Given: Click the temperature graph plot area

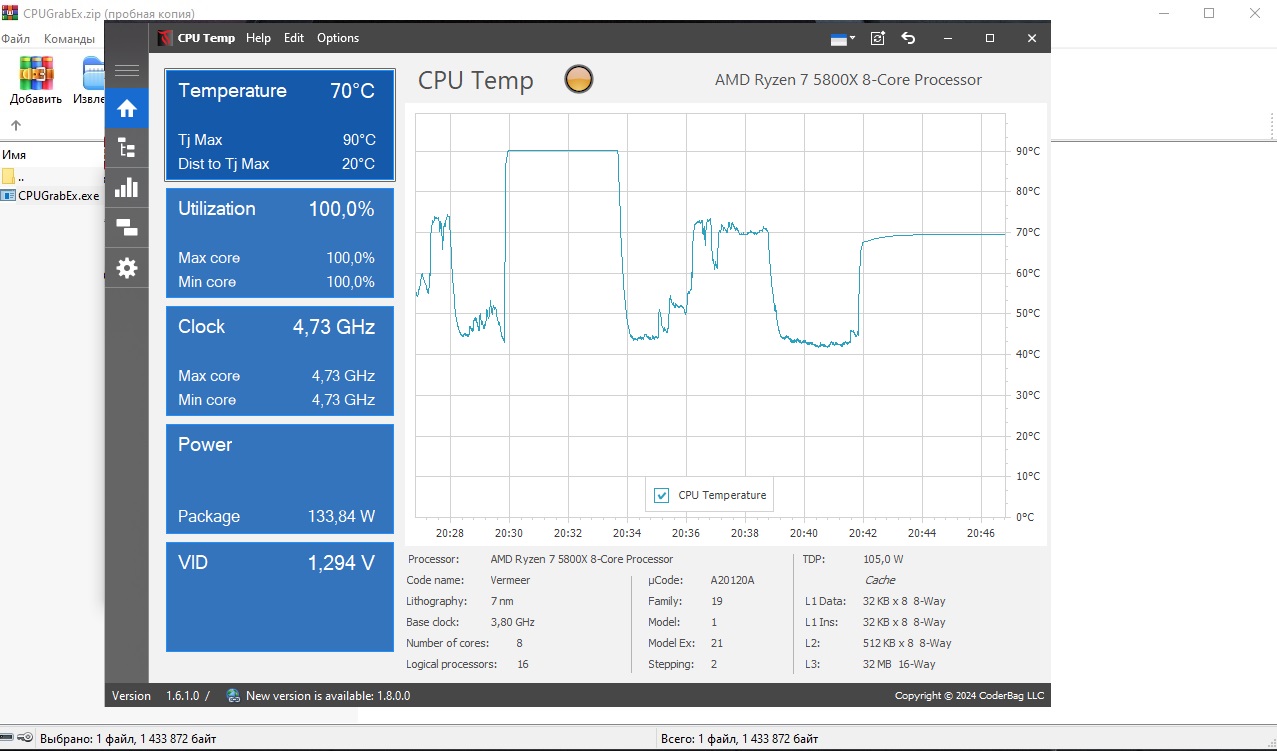Looking at the screenshot, I should coord(711,315).
